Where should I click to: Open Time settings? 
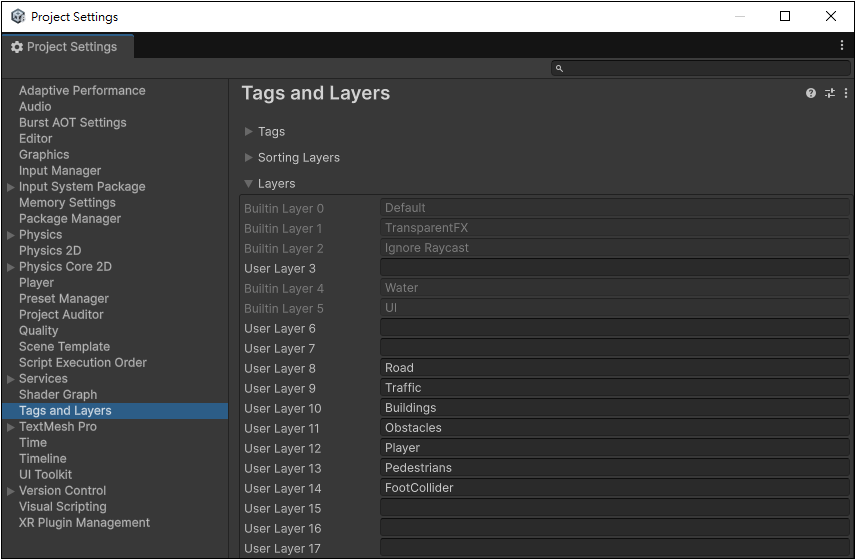pyautogui.click(x=33, y=443)
